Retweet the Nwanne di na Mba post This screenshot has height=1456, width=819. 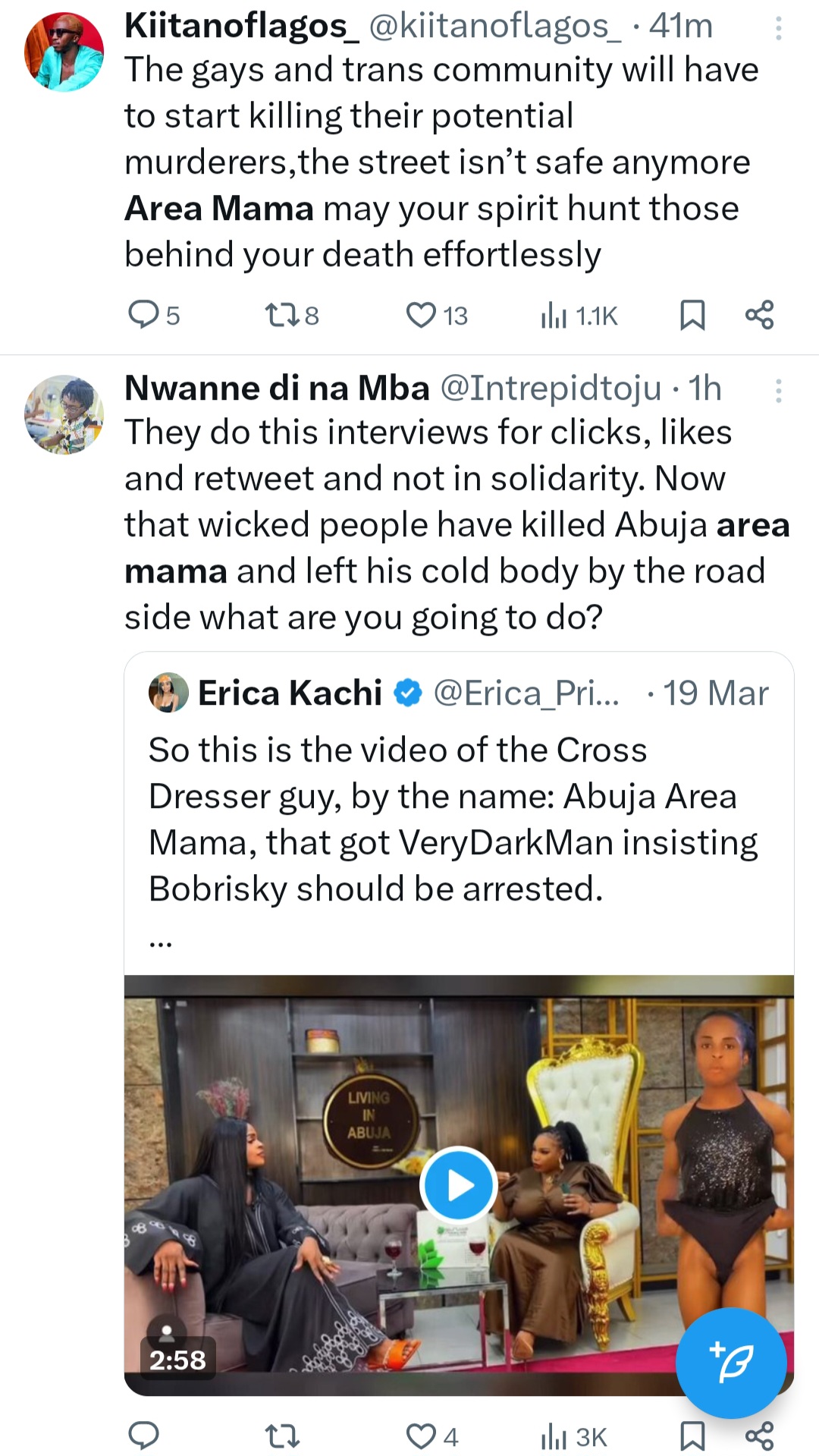(x=282, y=1436)
